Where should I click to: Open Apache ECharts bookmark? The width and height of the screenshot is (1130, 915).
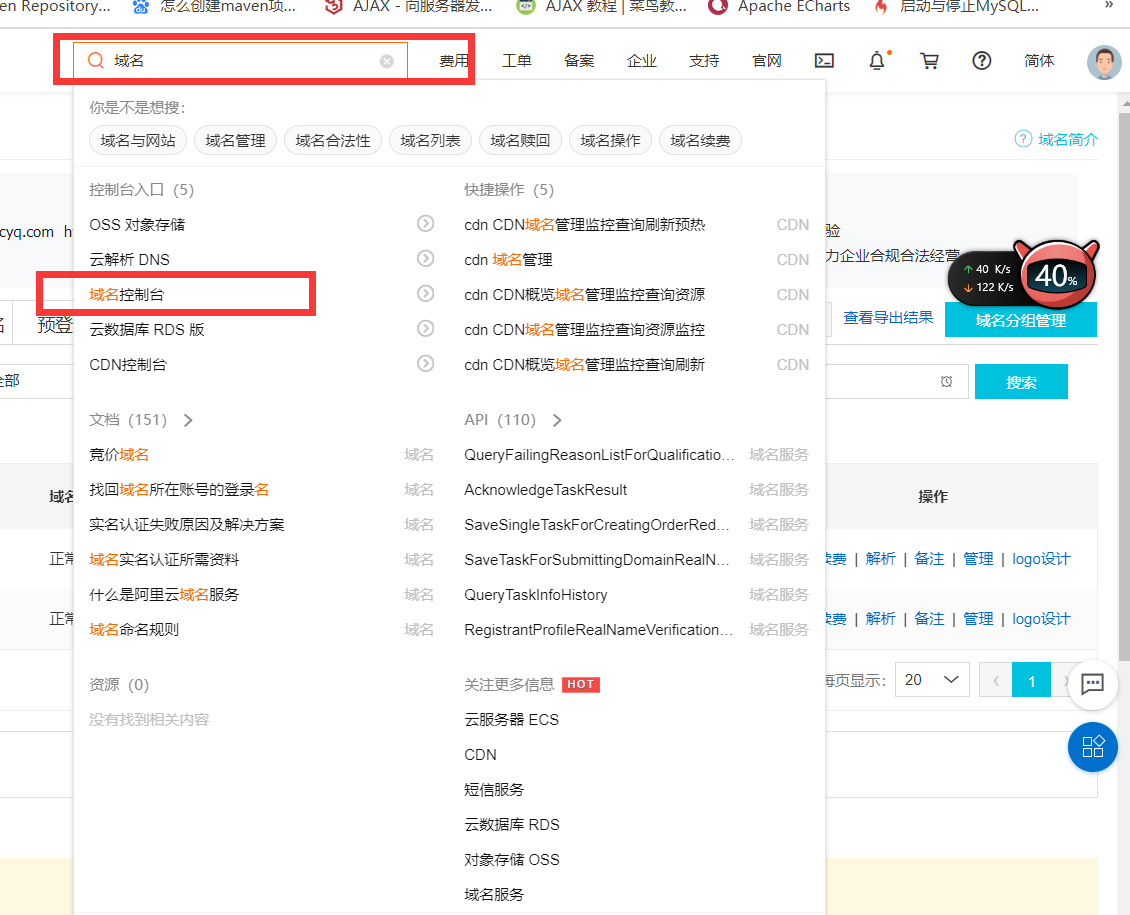point(780,7)
